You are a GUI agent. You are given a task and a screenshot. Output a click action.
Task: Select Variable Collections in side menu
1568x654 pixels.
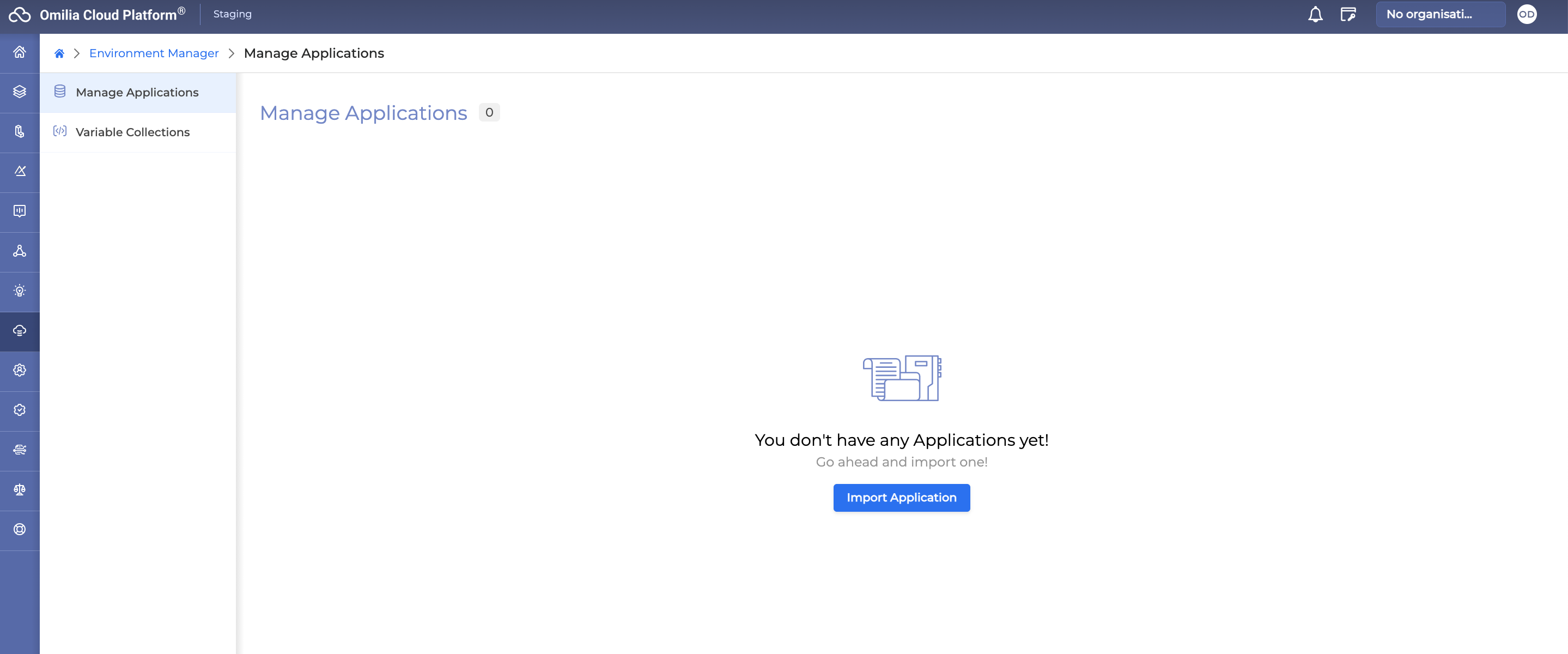[132, 131]
